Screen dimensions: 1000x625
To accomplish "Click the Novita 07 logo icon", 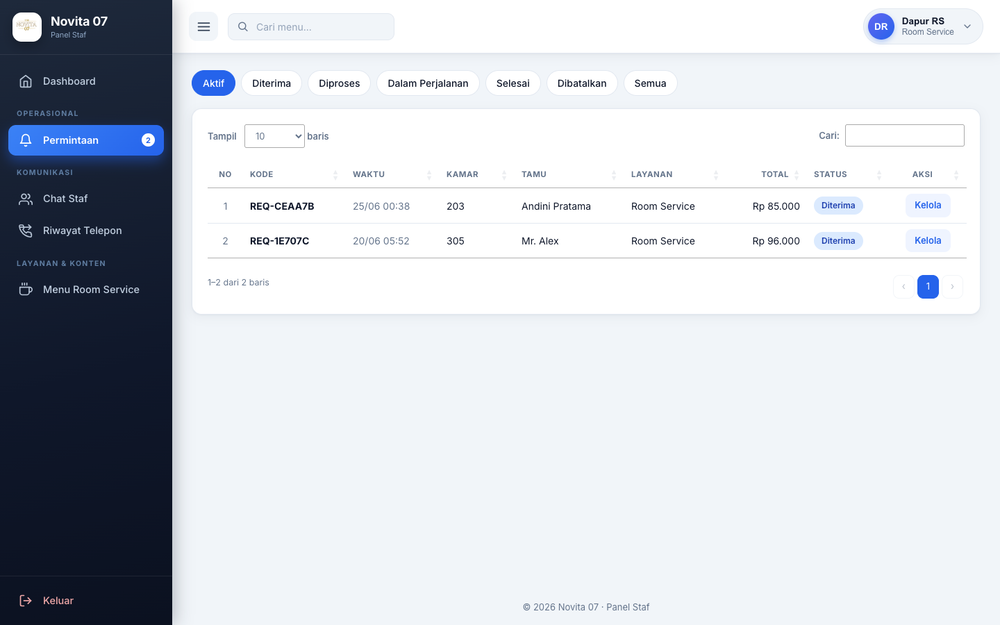I will coord(27,27).
